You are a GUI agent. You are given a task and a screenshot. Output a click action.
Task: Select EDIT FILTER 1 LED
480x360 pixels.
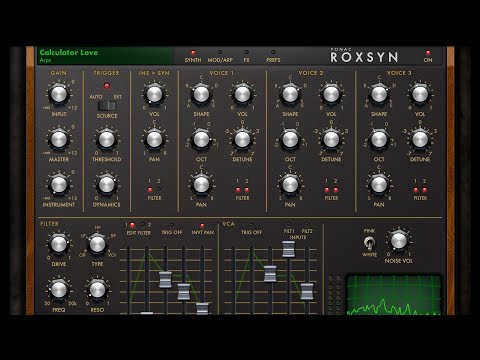tap(132, 225)
